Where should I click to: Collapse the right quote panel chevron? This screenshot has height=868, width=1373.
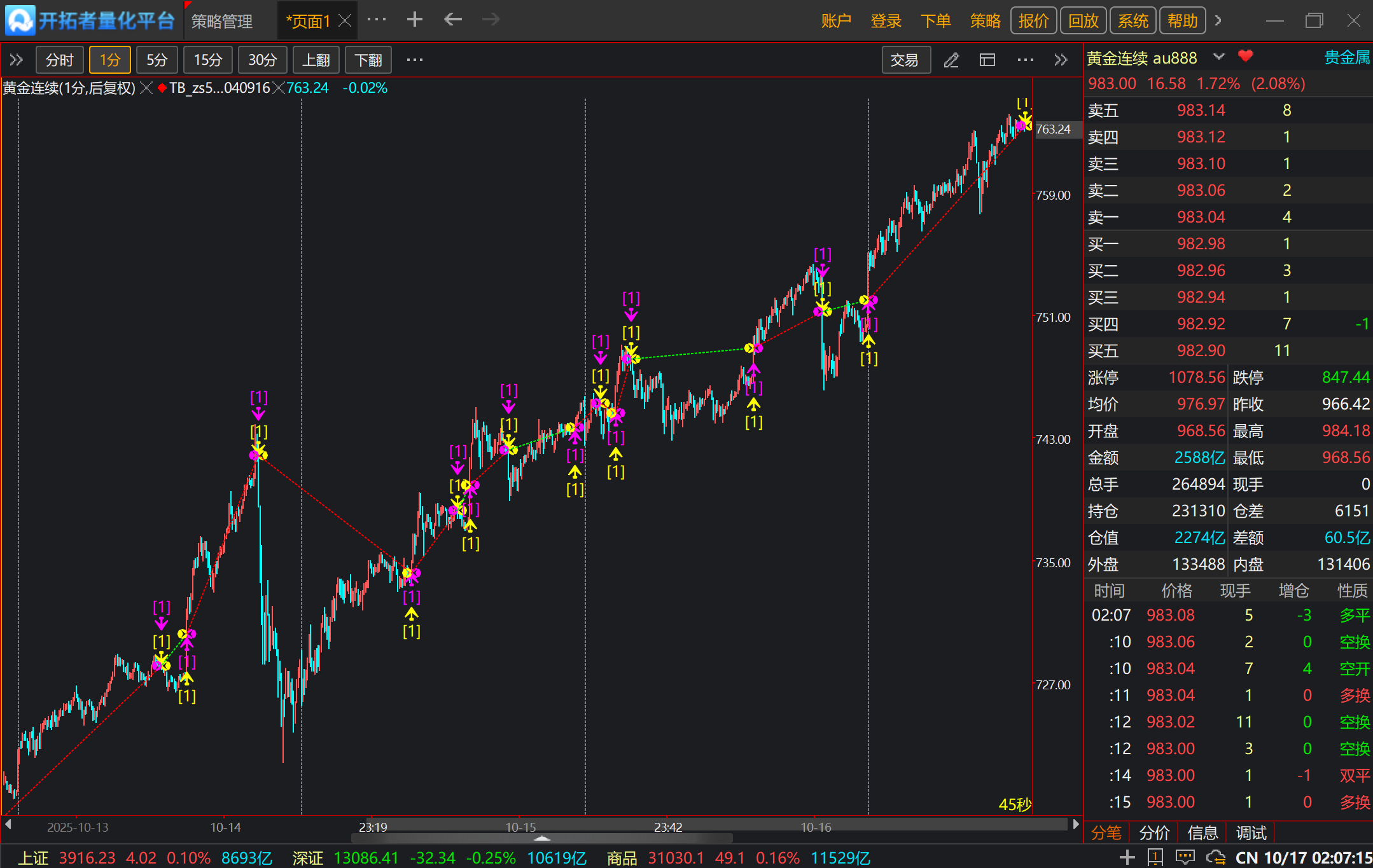point(1061,60)
